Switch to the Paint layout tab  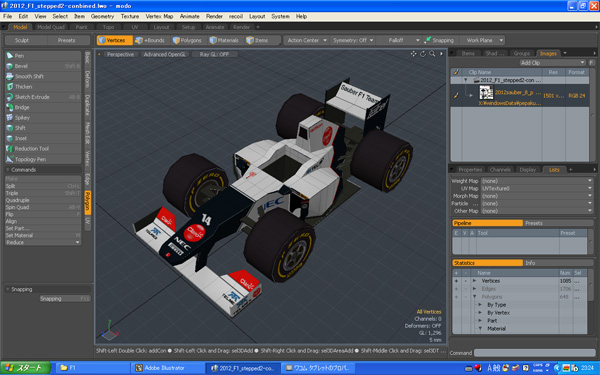82,27
